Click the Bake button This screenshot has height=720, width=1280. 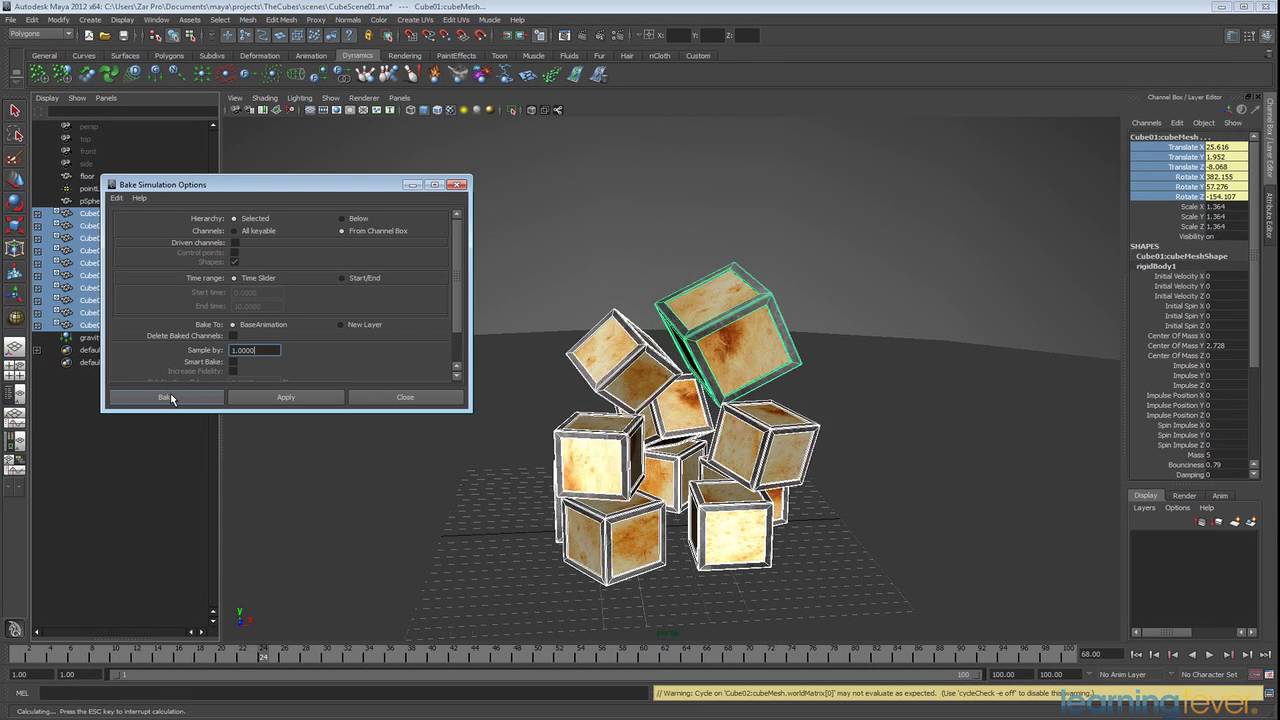[x=166, y=397]
